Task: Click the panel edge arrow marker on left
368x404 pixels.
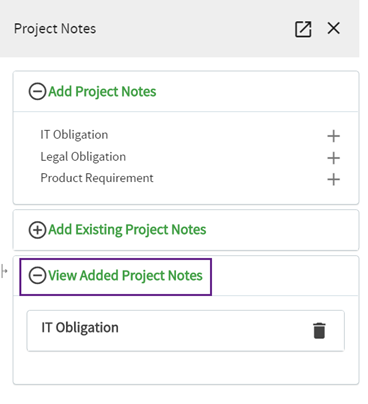Action: [4, 271]
